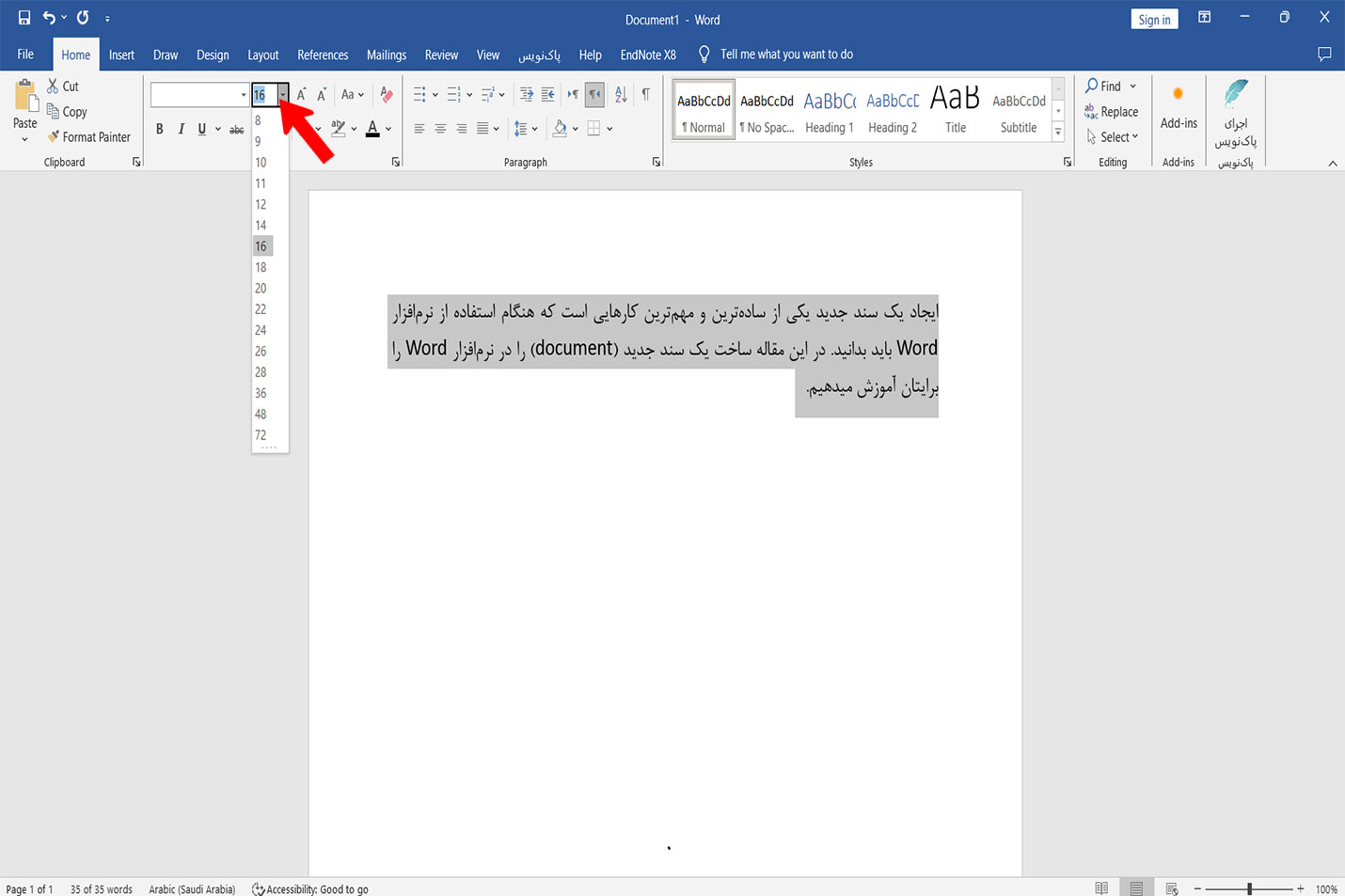Copy the selected text
Viewport: 1345px width, 896px height.
pos(67,111)
